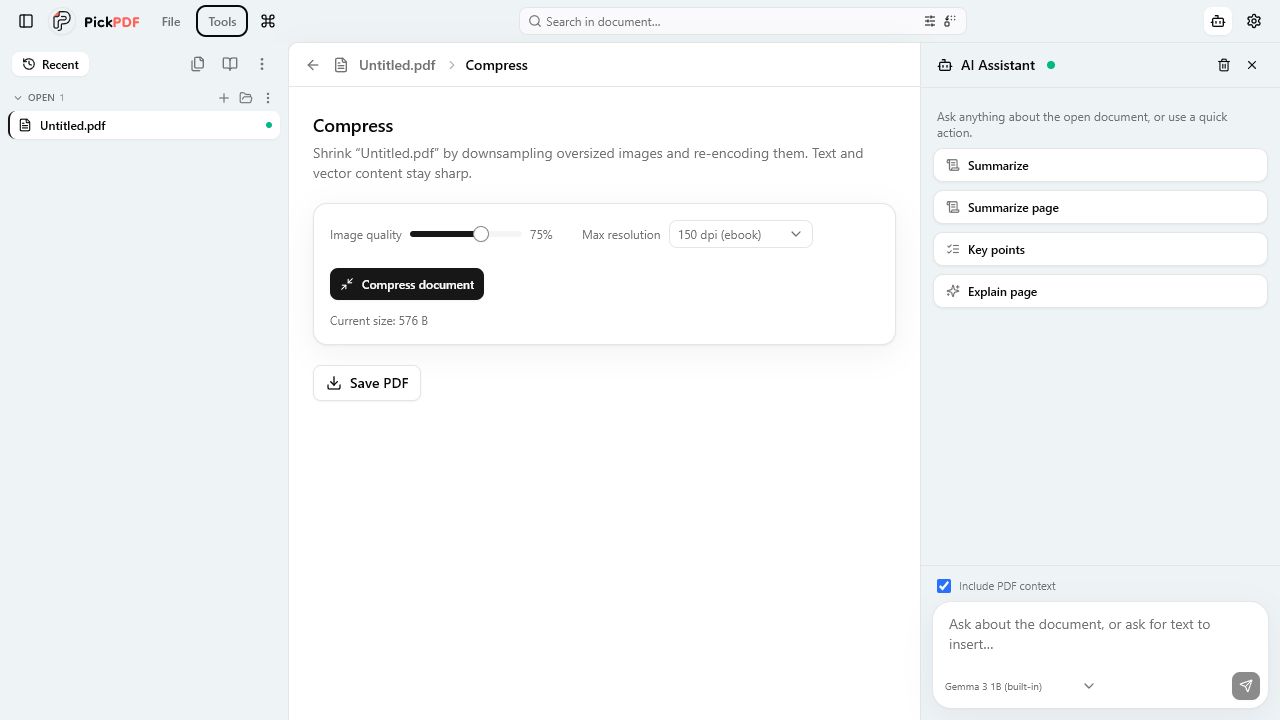Open the command palette icon

click(x=267, y=21)
